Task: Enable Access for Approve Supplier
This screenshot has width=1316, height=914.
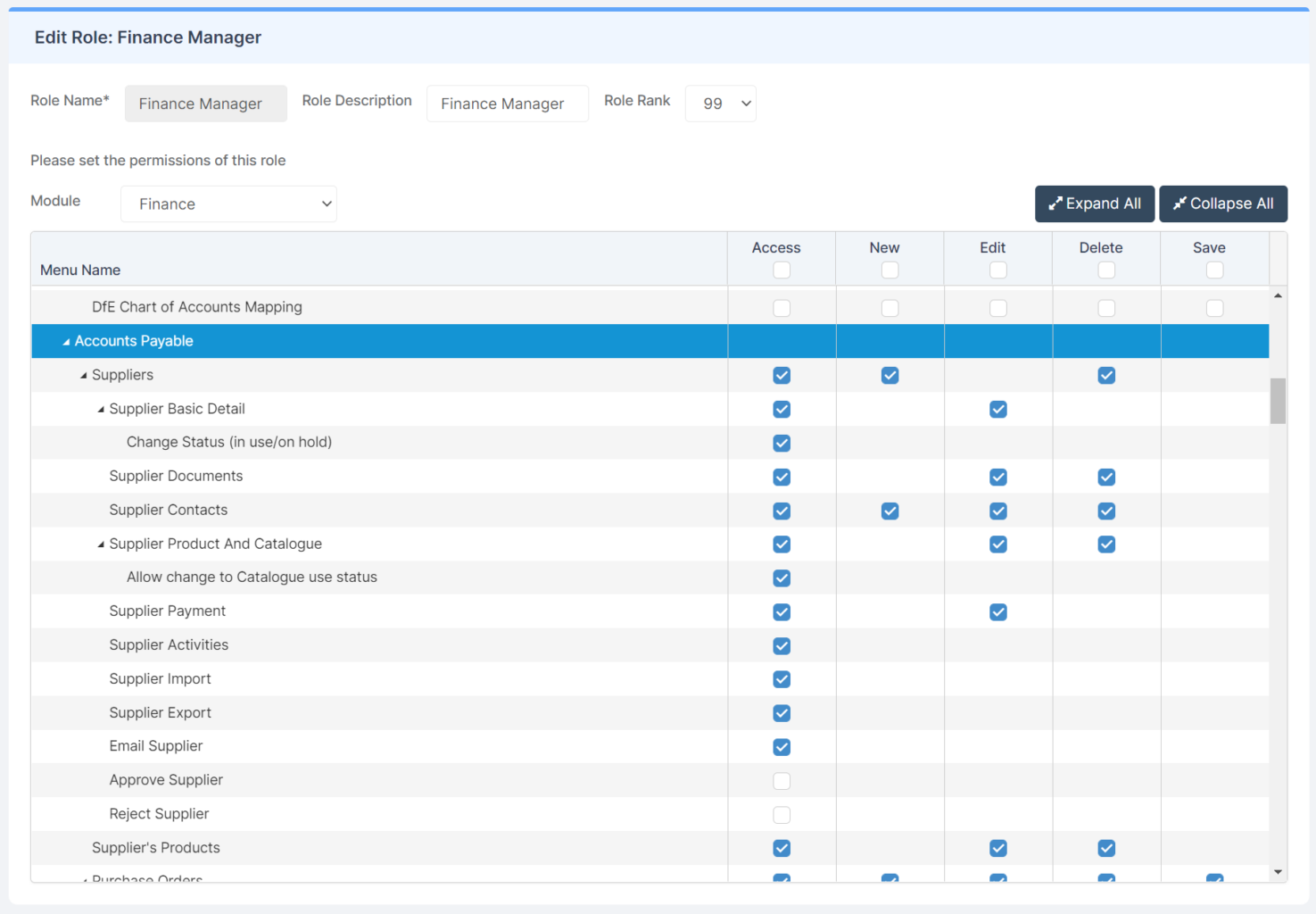Action: [782, 780]
